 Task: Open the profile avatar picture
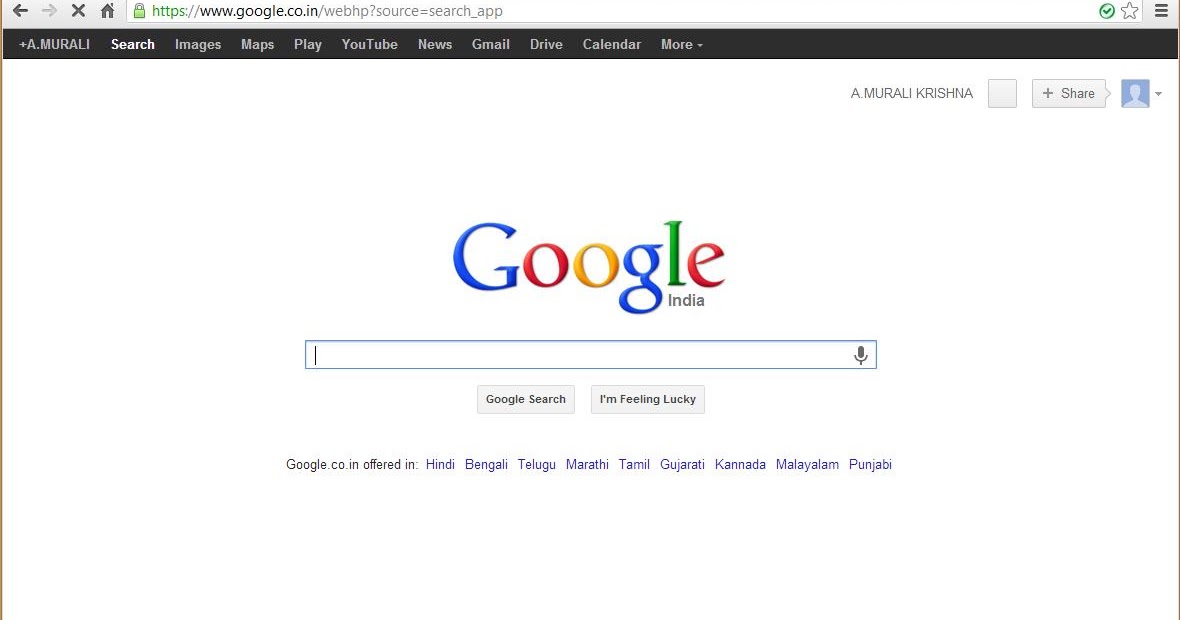click(x=1135, y=93)
